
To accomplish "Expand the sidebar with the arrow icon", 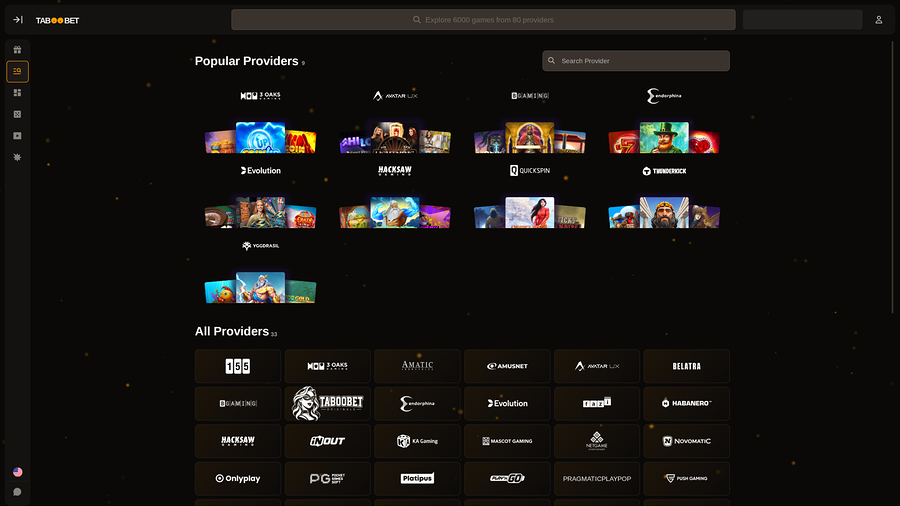I will click(18, 20).
